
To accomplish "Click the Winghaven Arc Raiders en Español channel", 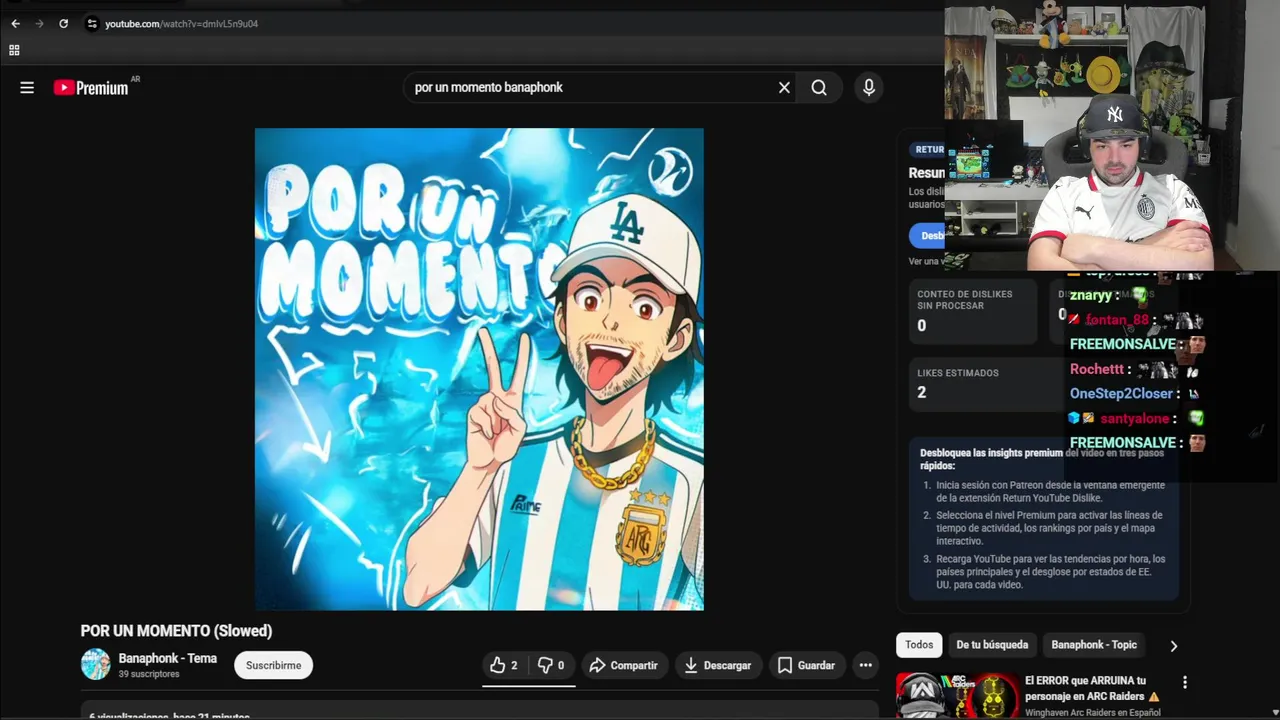I will (1092, 713).
